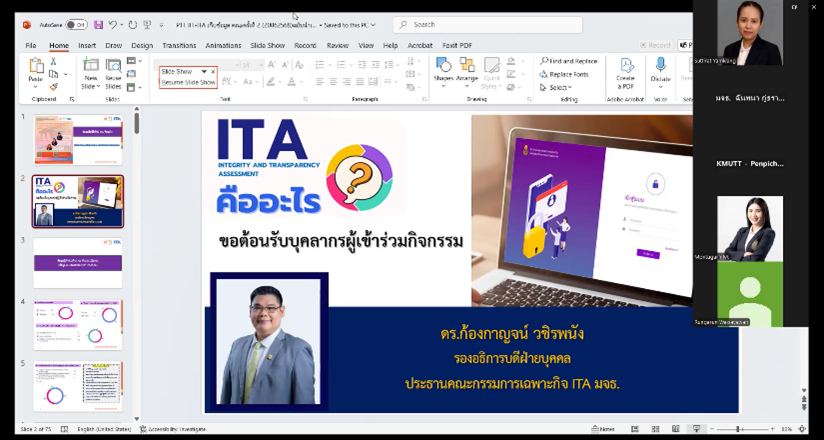This screenshot has height=440, width=824.
Task: Open the Foxit PDF tab
Action: click(457, 46)
